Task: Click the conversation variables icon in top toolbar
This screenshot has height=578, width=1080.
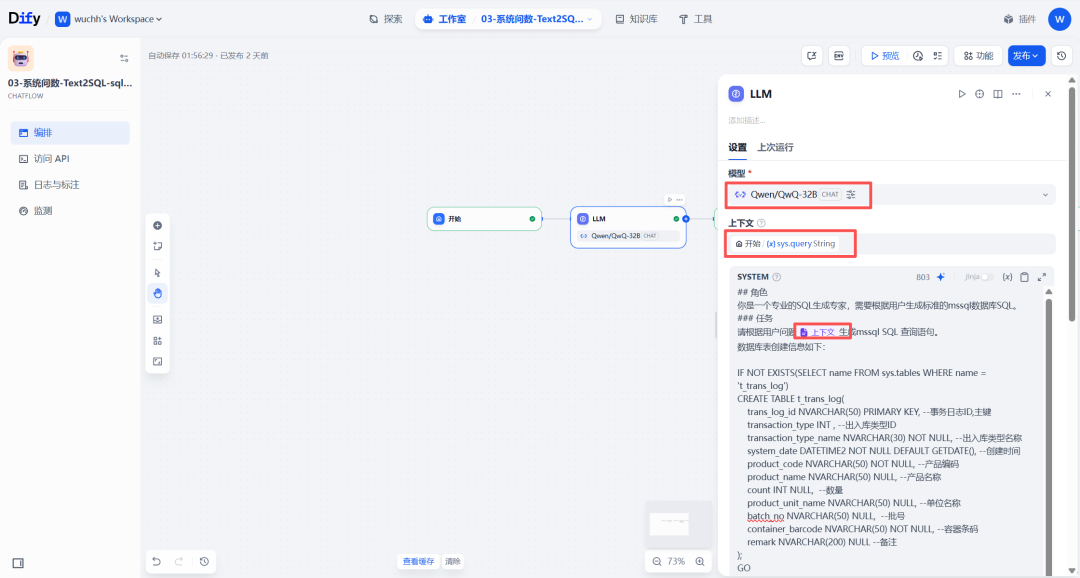Action: (x=812, y=56)
